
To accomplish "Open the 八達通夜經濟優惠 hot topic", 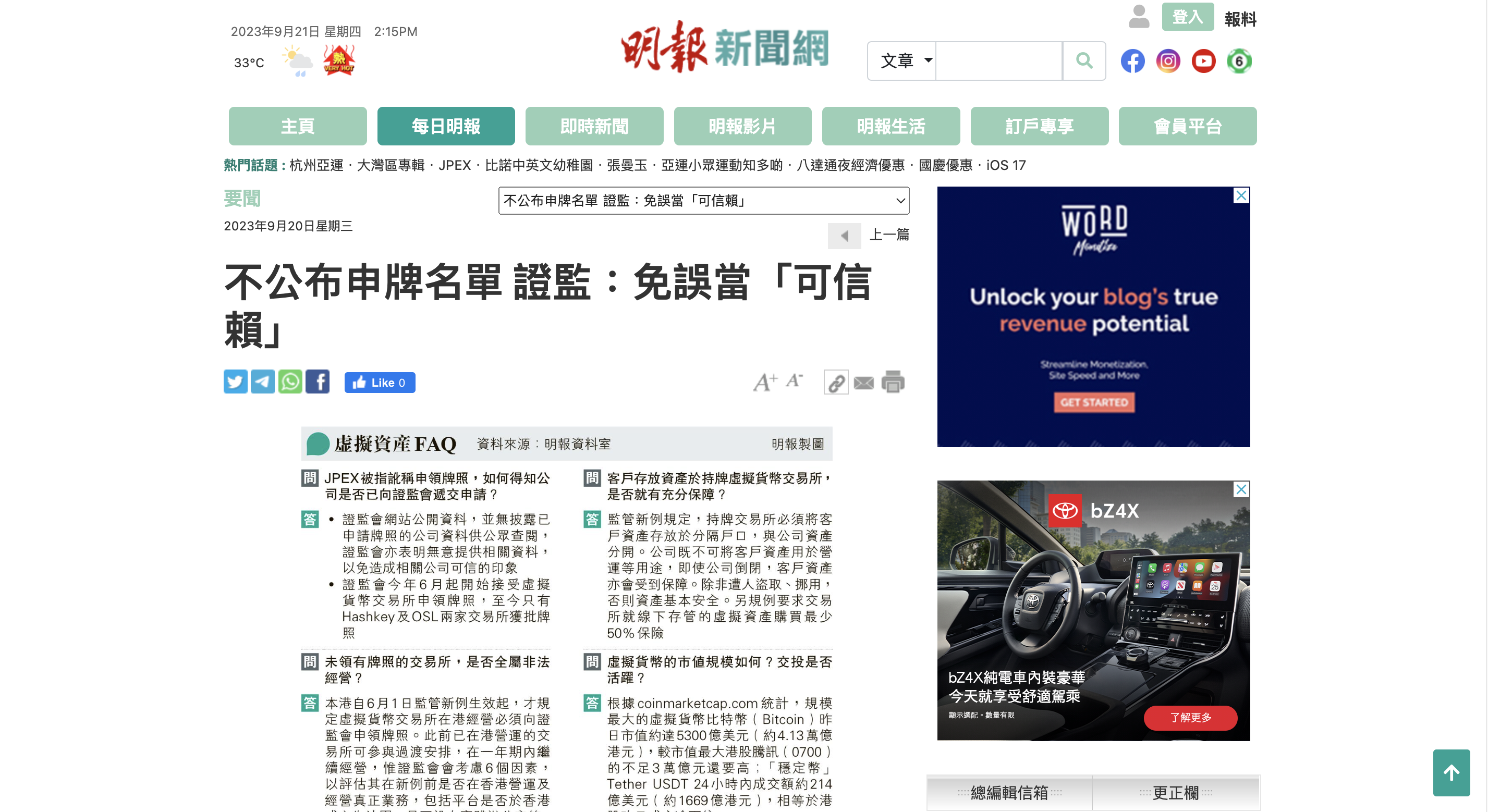I will 851,165.
